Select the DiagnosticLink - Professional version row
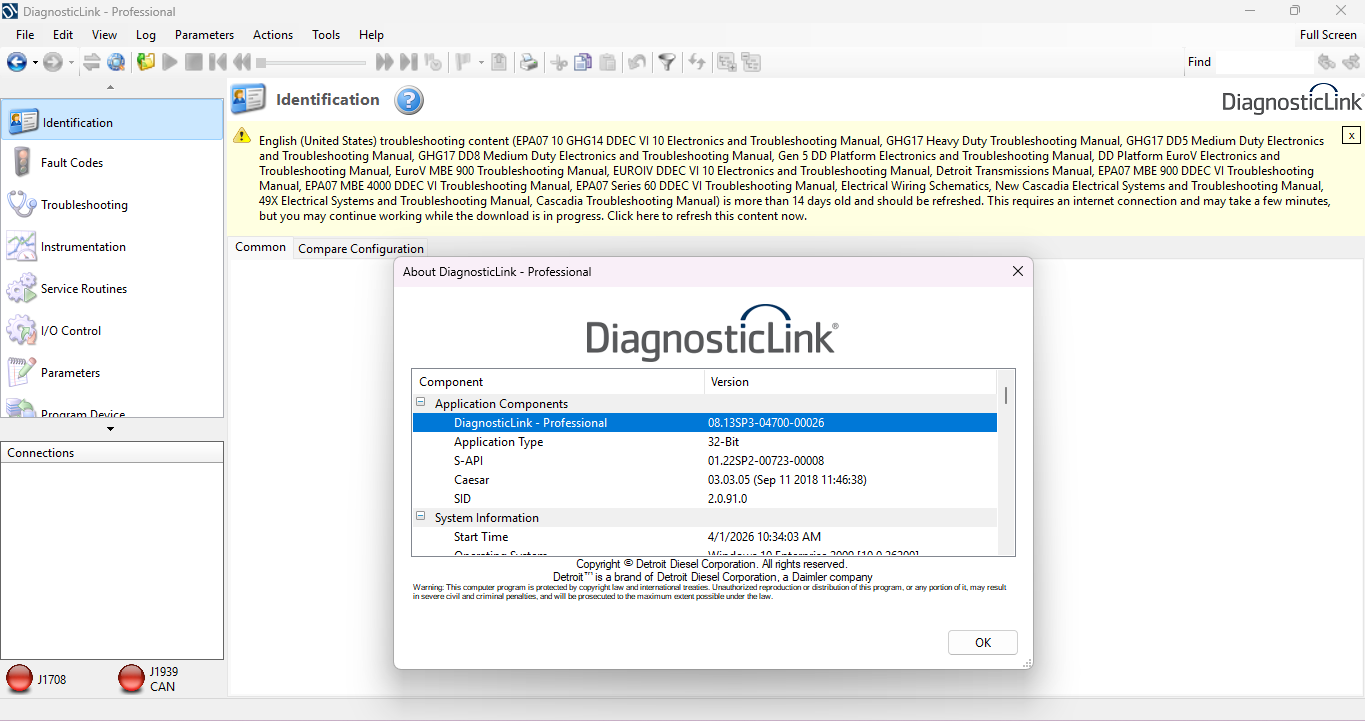This screenshot has height=721, width=1365. point(705,423)
